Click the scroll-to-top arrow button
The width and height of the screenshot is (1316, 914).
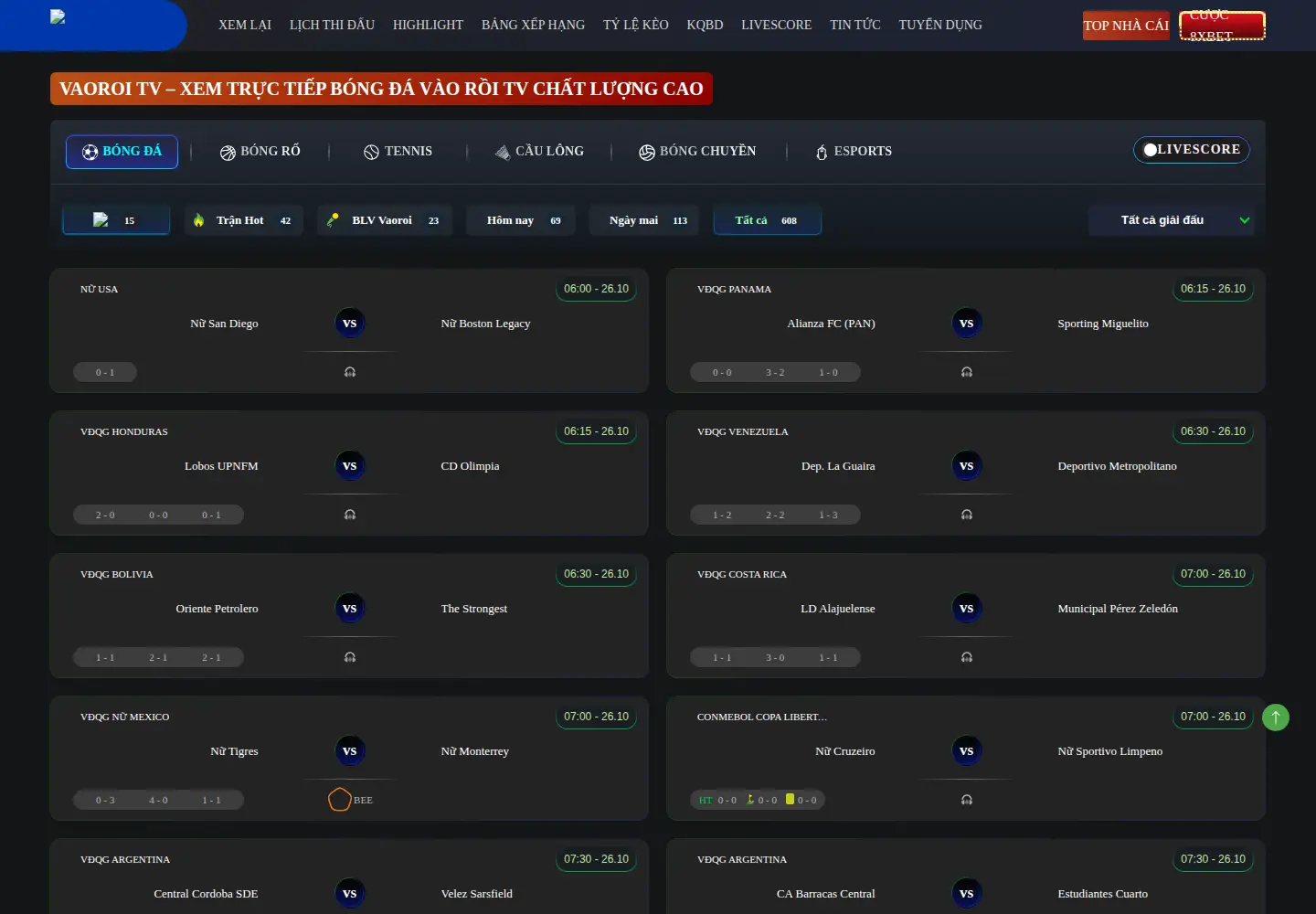[x=1276, y=717]
